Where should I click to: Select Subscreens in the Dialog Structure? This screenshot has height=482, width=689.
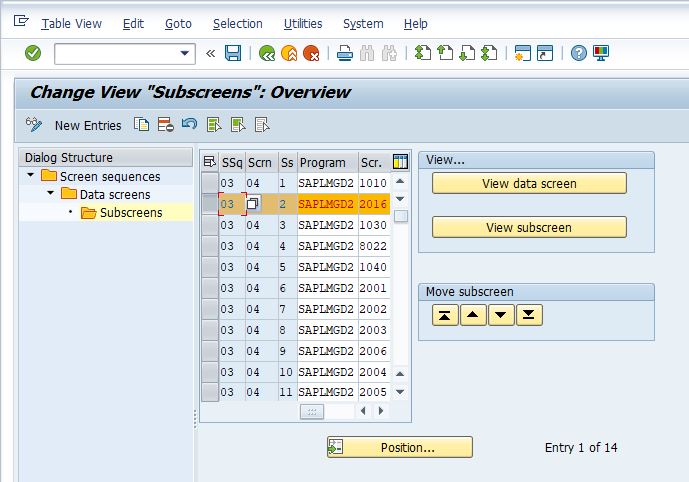[131, 213]
